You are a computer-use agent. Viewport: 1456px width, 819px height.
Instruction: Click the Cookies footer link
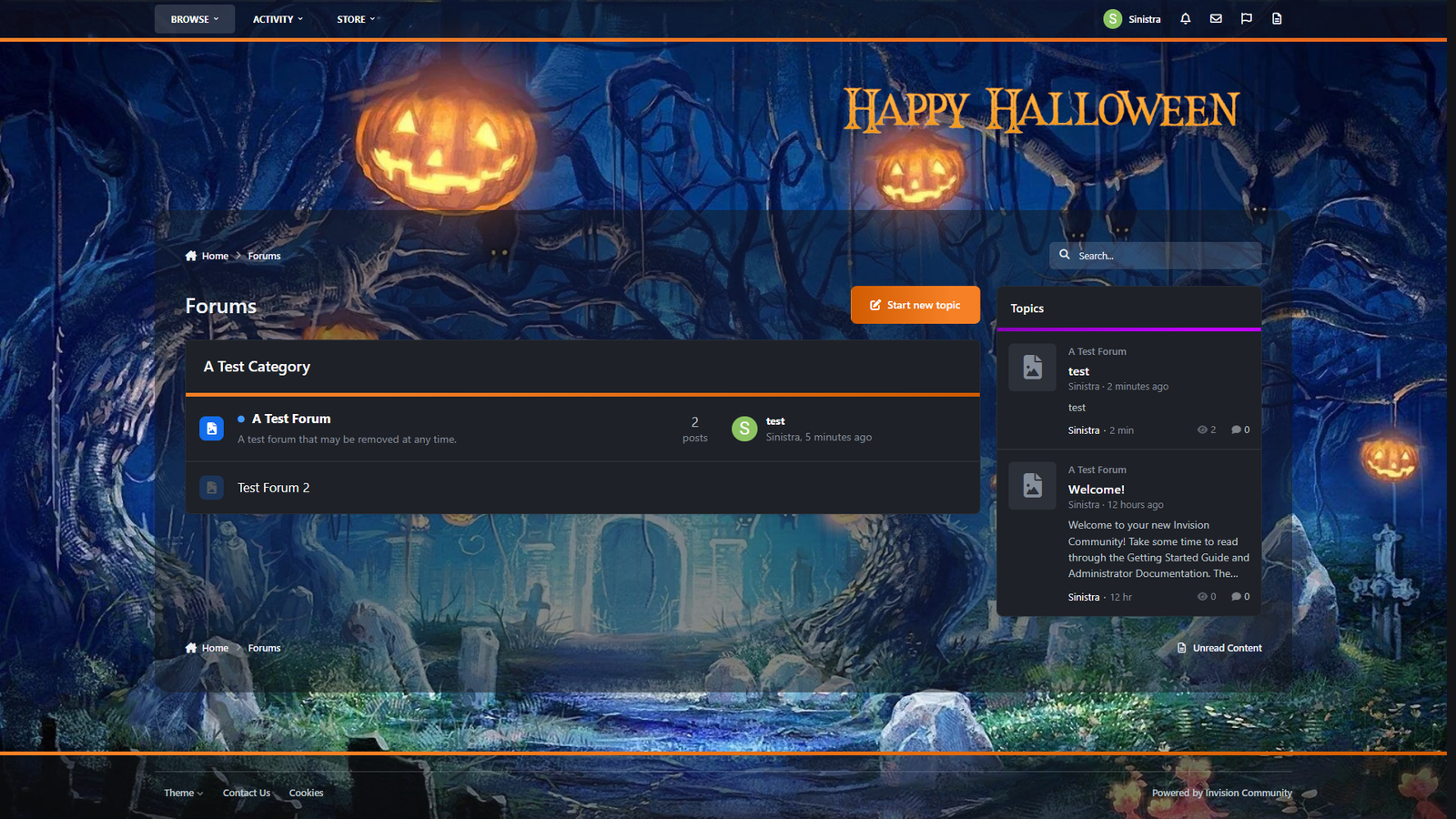coord(306,793)
